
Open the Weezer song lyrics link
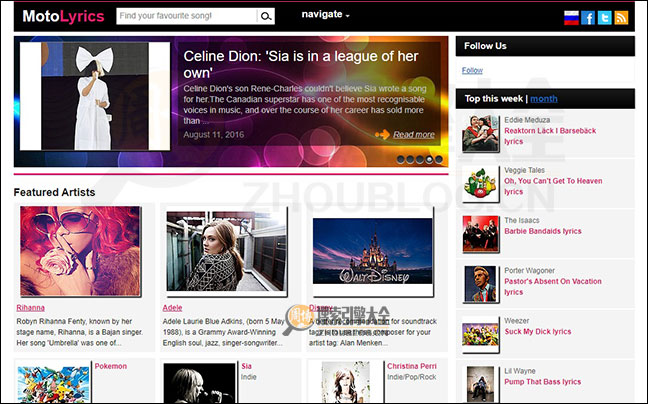538,332
